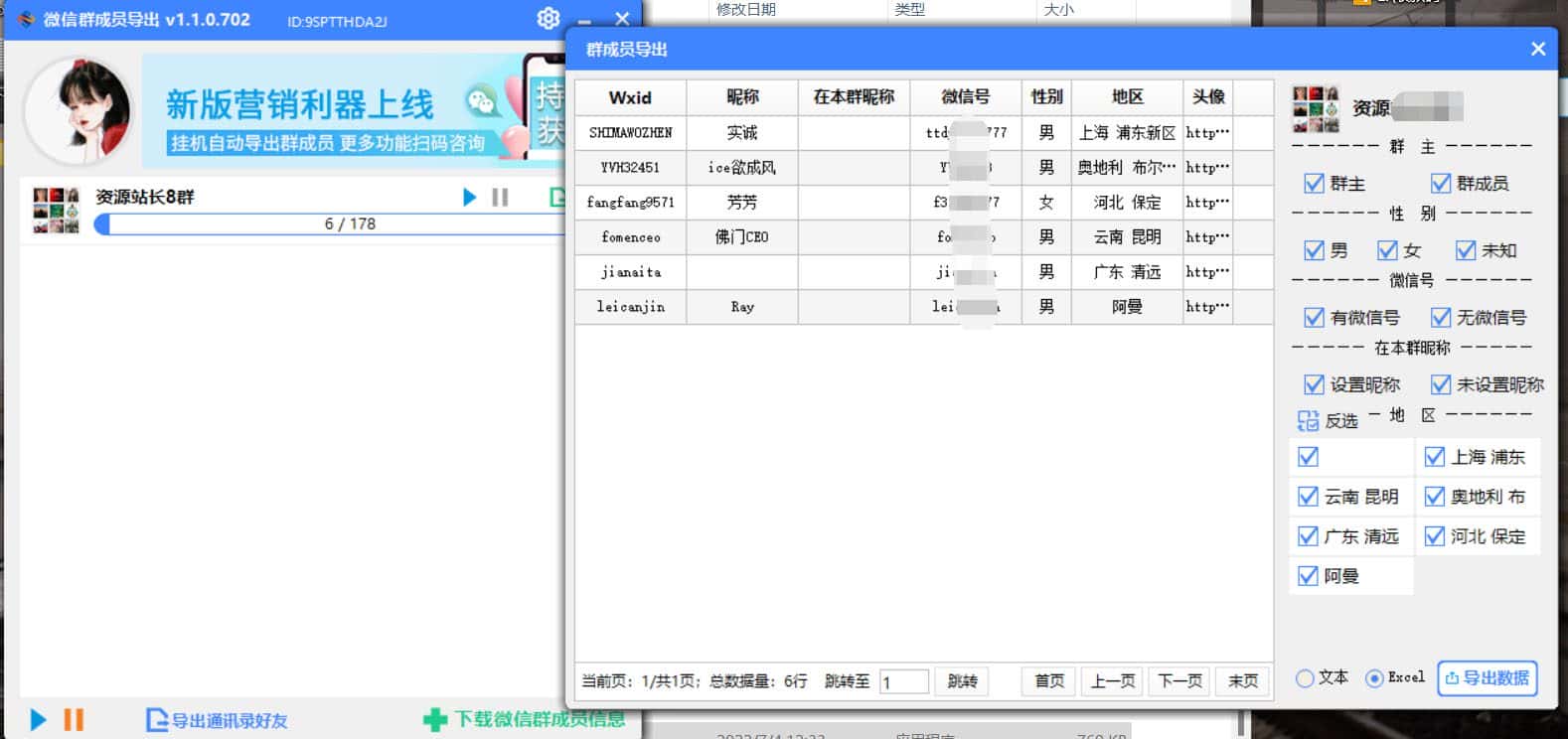Uncheck the 群主 checkbox
Screen dimensions: 1568x739
(x=1314, y=184)
